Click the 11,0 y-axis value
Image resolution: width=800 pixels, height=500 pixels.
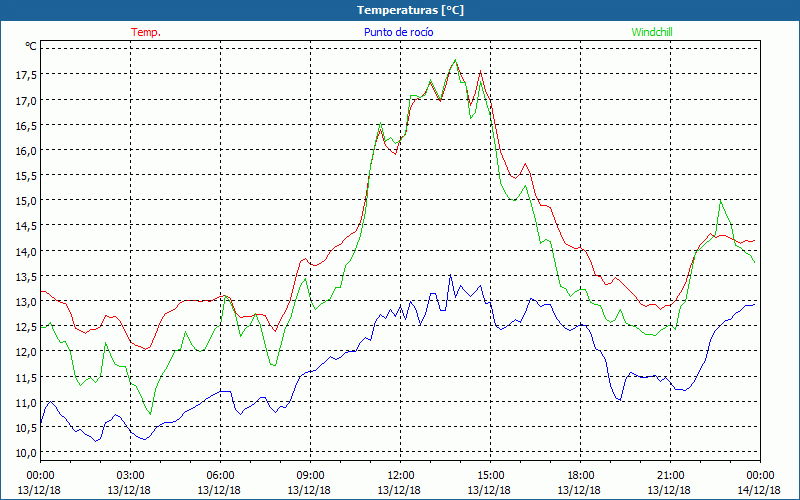(x=26, y=403)
